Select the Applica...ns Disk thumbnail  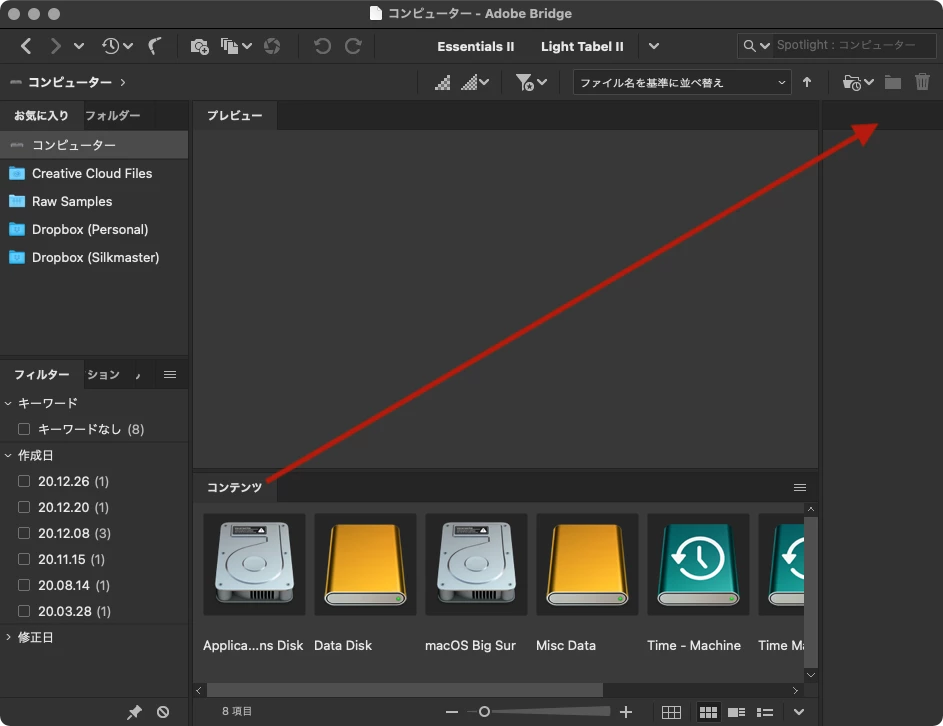(x=254, y=564)
